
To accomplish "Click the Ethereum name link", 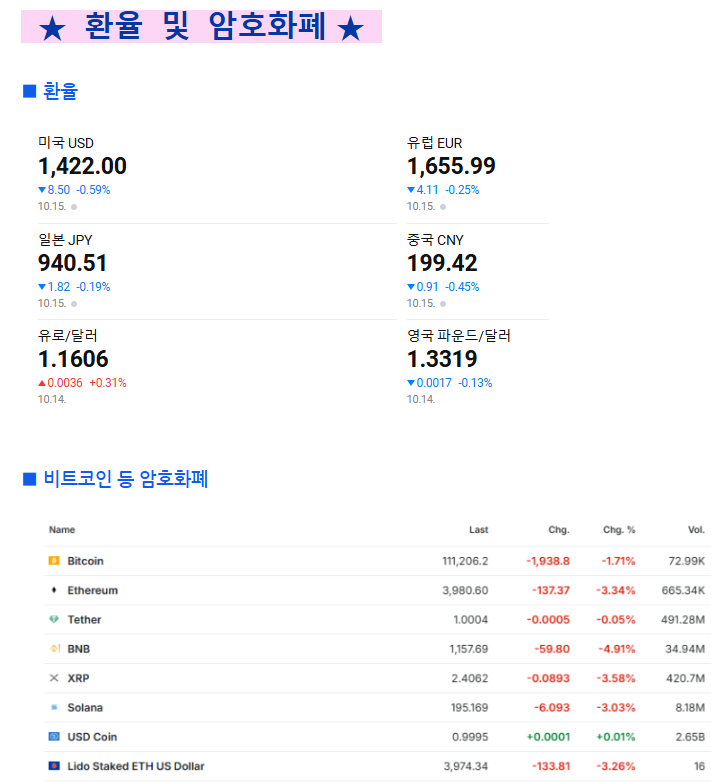I will 92,590.
